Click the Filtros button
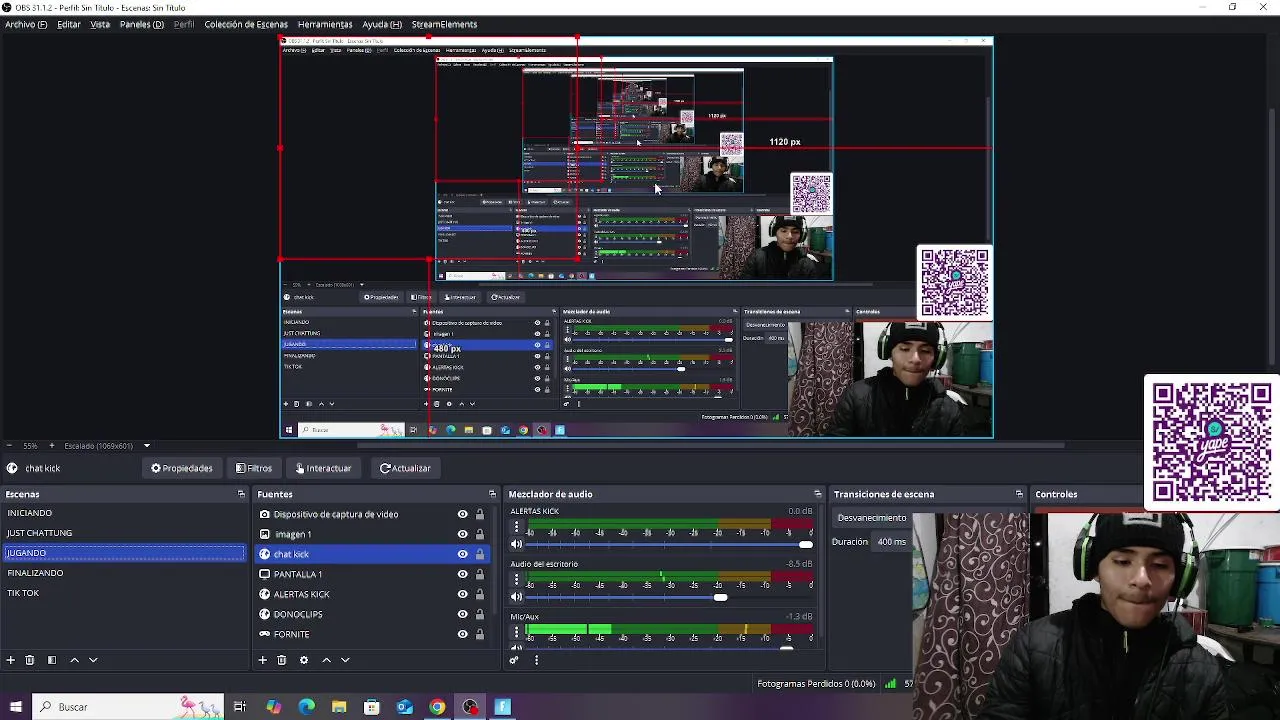 tap(254, 468)
